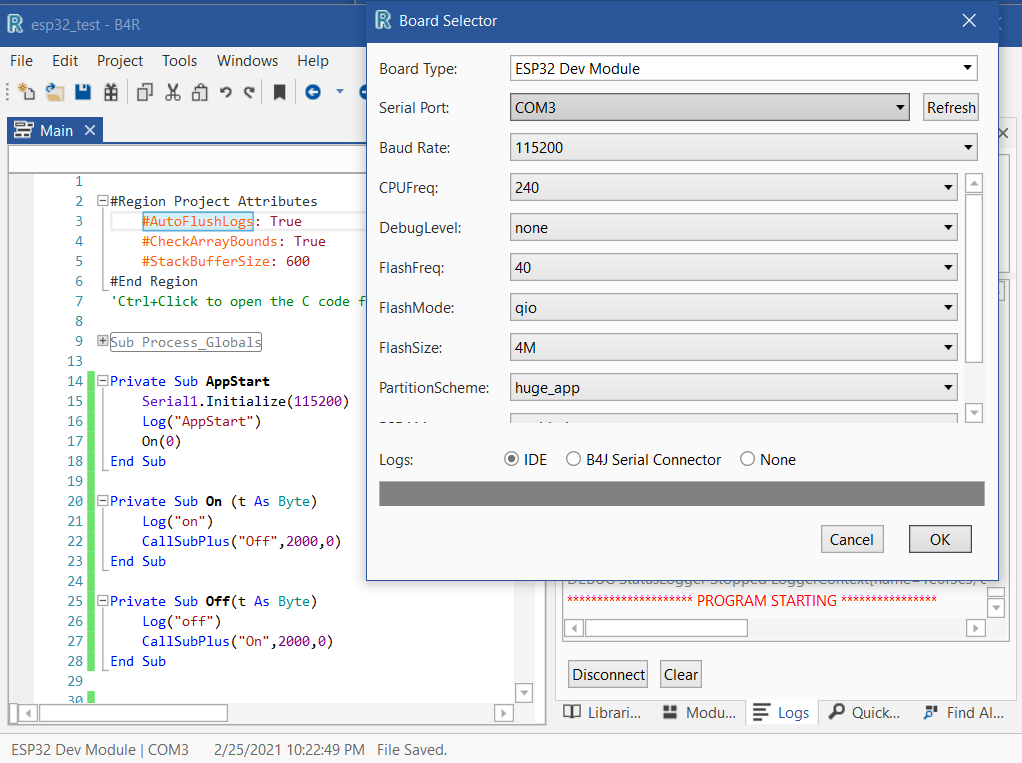This screenshot has width=1022, height=763.
Task: Open the PartitionScheme huge_app dropdown
Action: click(x=733, y=388)
